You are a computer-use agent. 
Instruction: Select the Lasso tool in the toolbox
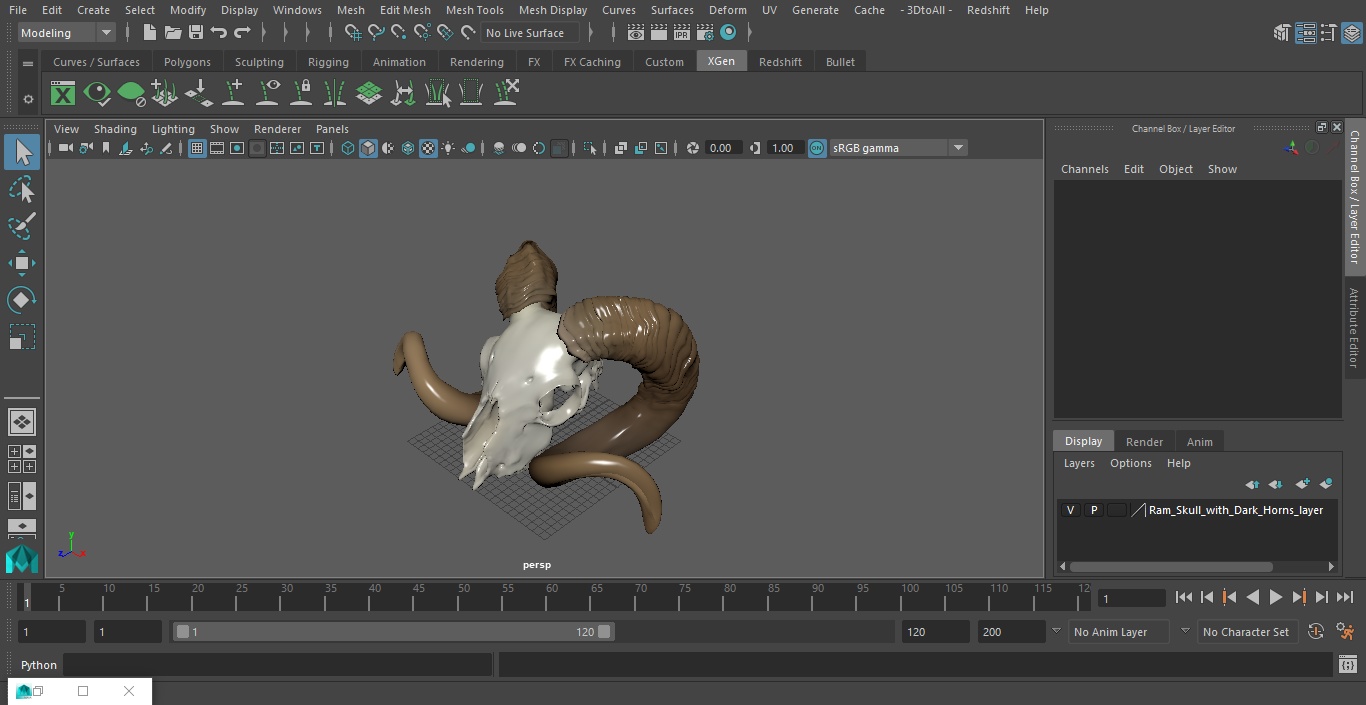coord(22,190)
